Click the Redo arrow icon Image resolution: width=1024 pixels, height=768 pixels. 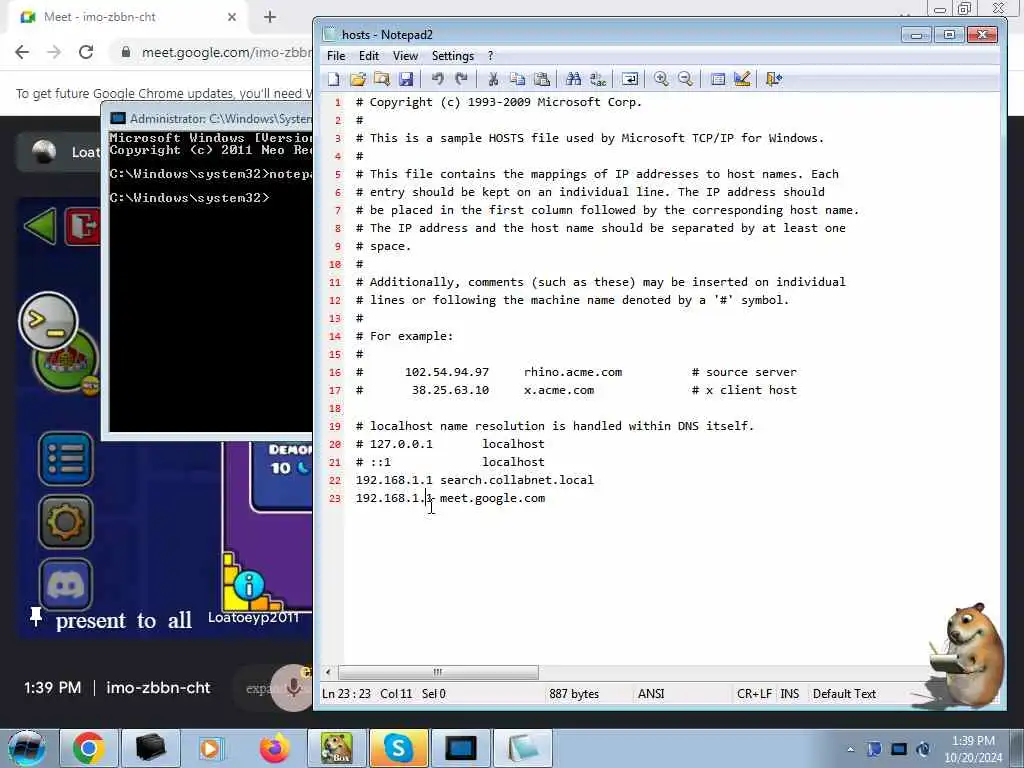coord(462,79)
